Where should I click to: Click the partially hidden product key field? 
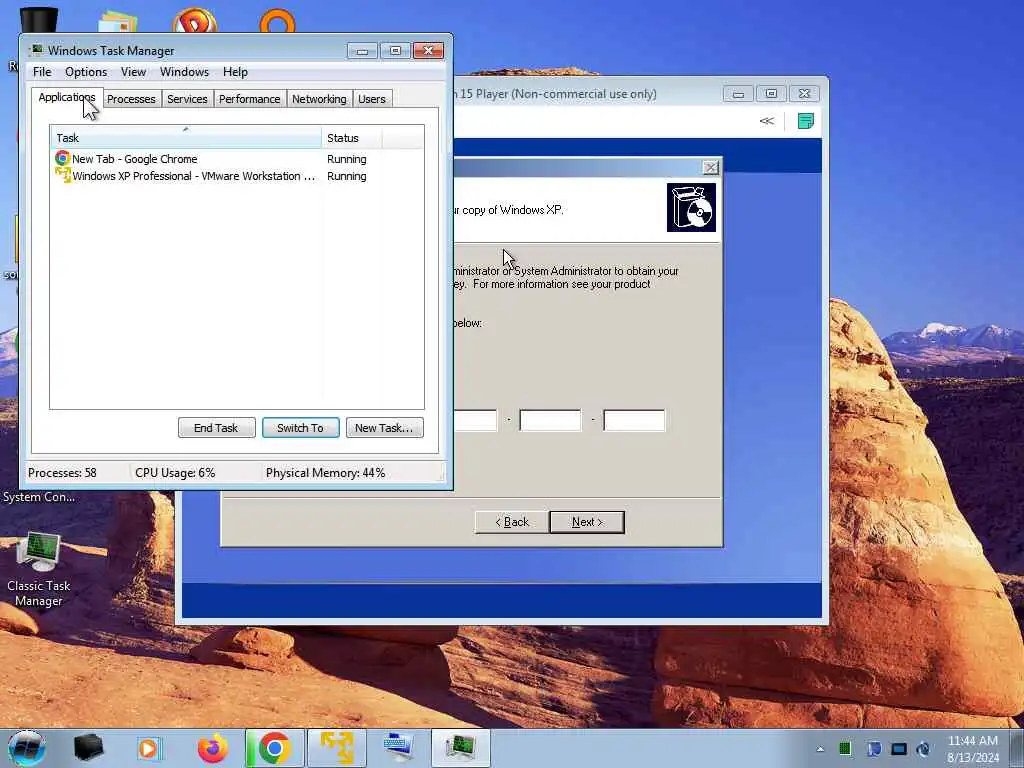pyautogui.click(x=475, y=421)
